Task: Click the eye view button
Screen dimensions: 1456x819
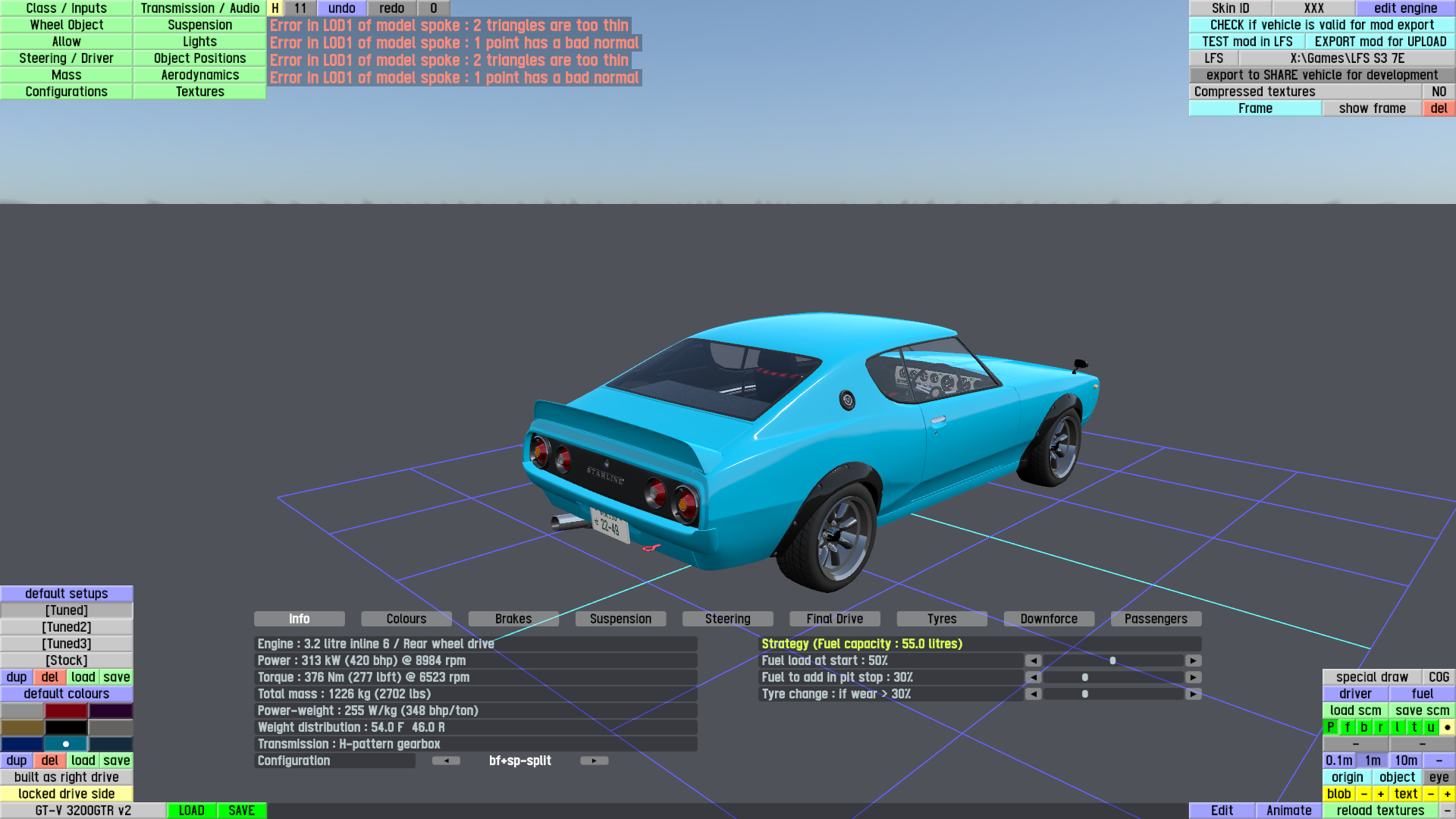Action: (1439, 777)
